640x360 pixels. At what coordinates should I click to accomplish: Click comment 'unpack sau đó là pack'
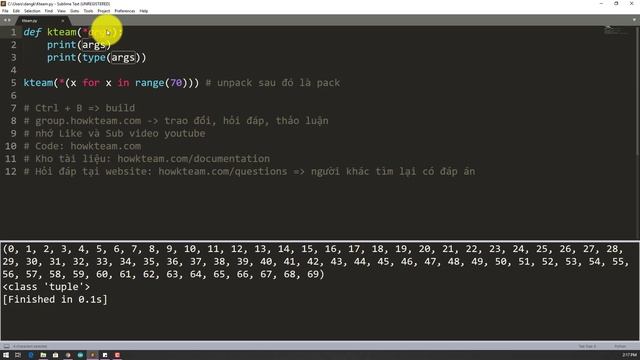pos(278,83)
